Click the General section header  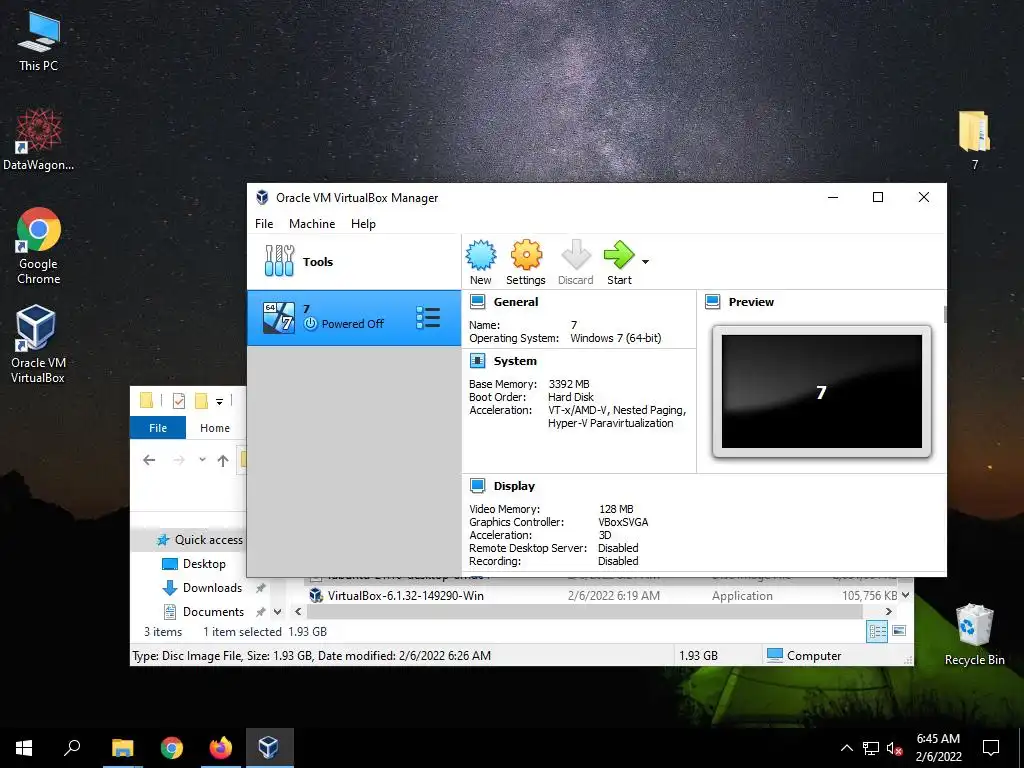[516, 302]
